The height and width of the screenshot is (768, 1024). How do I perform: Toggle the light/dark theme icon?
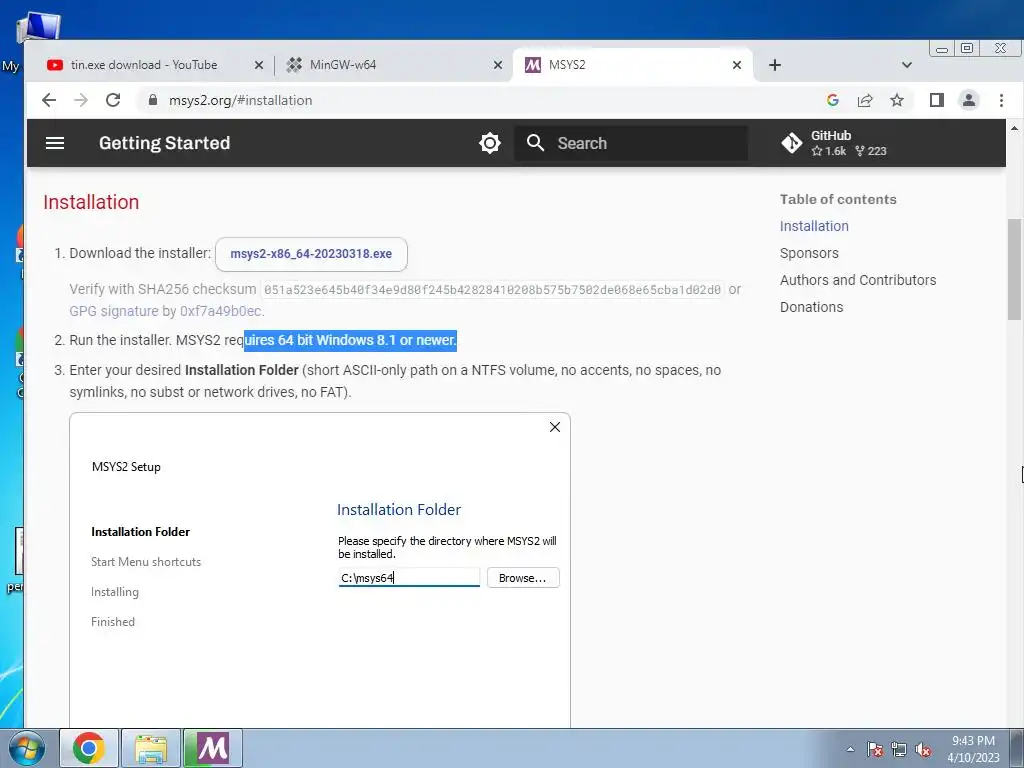490,143
